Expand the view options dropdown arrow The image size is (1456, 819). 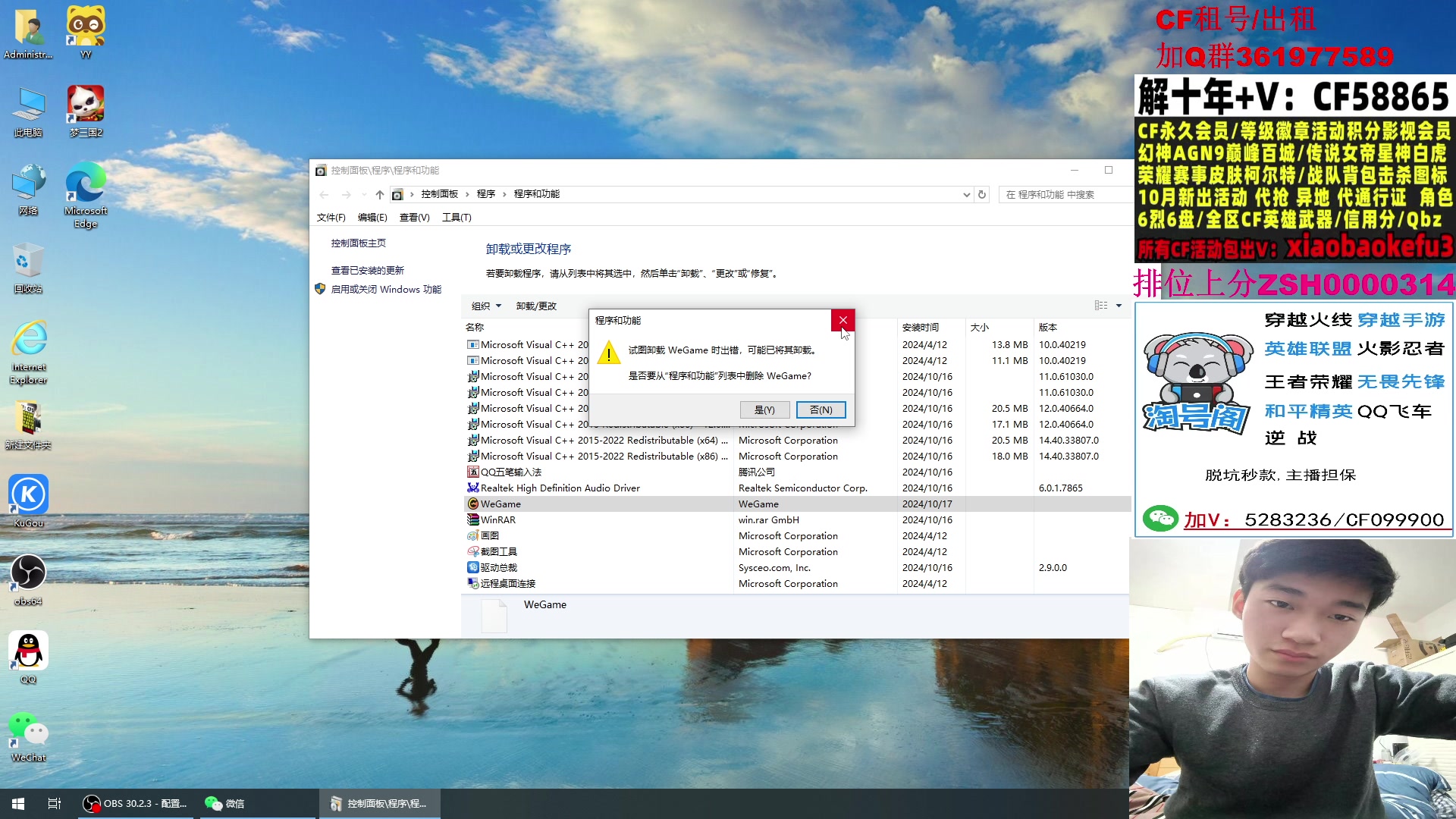point(1119,306)
